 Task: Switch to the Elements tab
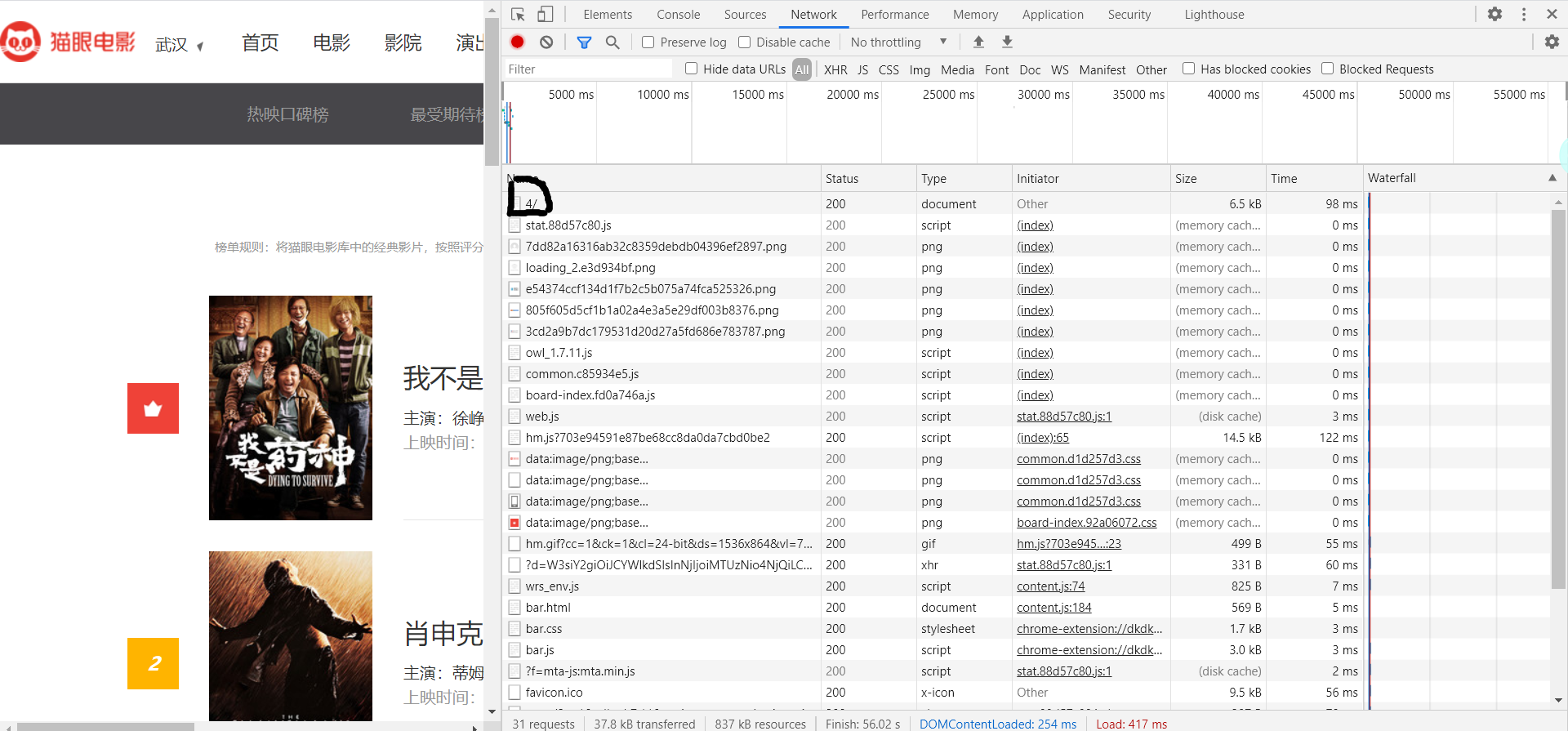[x=608, y=15]
